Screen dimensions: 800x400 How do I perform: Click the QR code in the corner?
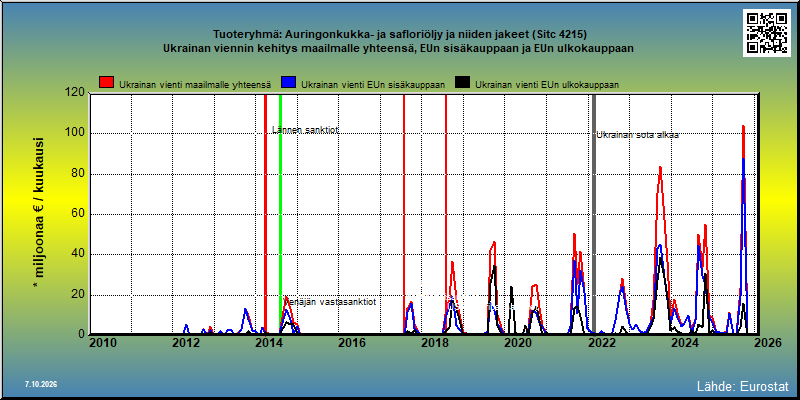(766, 33)
